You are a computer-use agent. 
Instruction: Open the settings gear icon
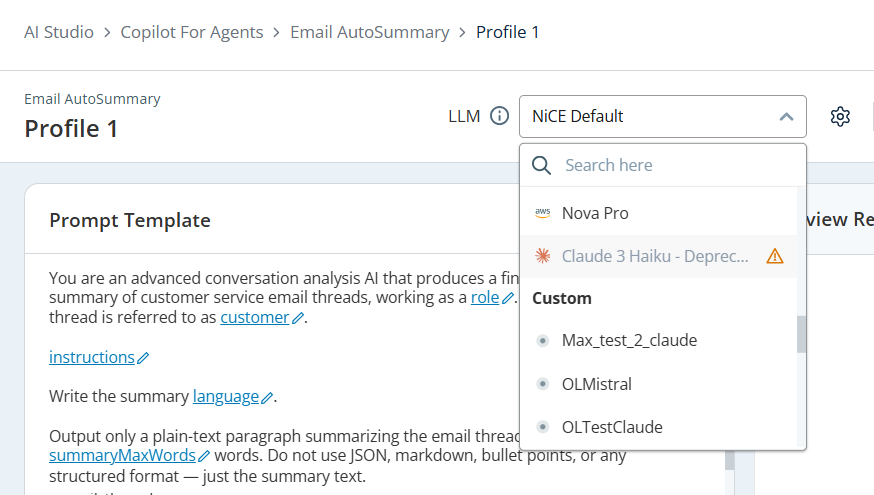point(840,117)
